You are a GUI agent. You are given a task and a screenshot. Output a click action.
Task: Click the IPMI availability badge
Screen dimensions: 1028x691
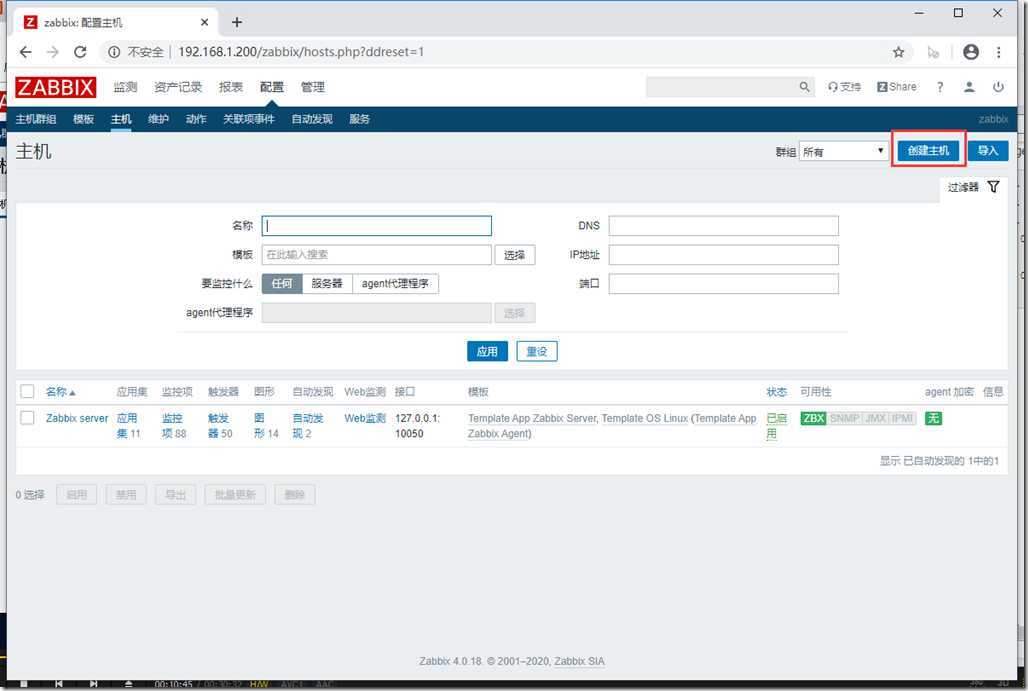(x=902, y=418)
